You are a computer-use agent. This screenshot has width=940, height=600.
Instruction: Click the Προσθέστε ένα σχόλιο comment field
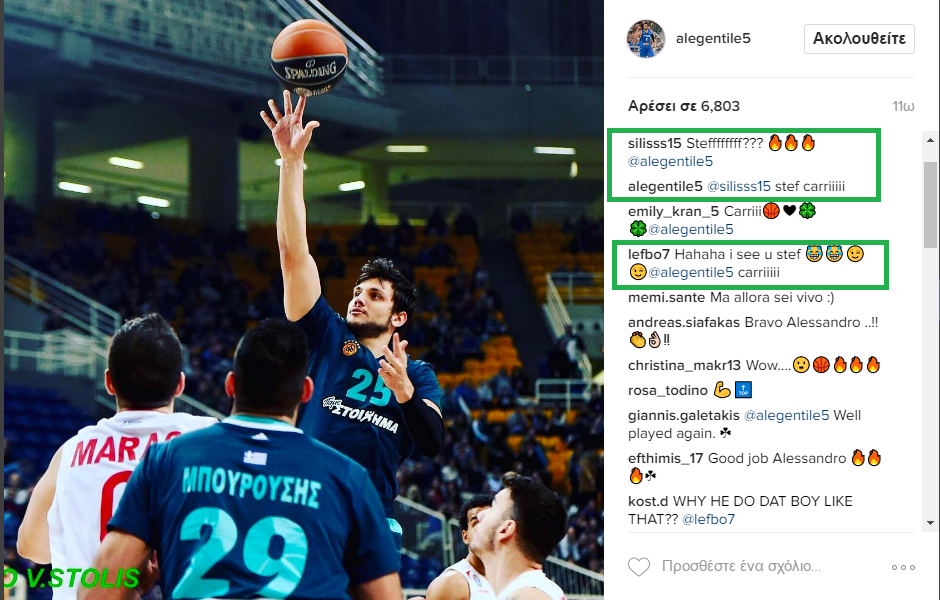pyautogui.click(x=741, y=566)
